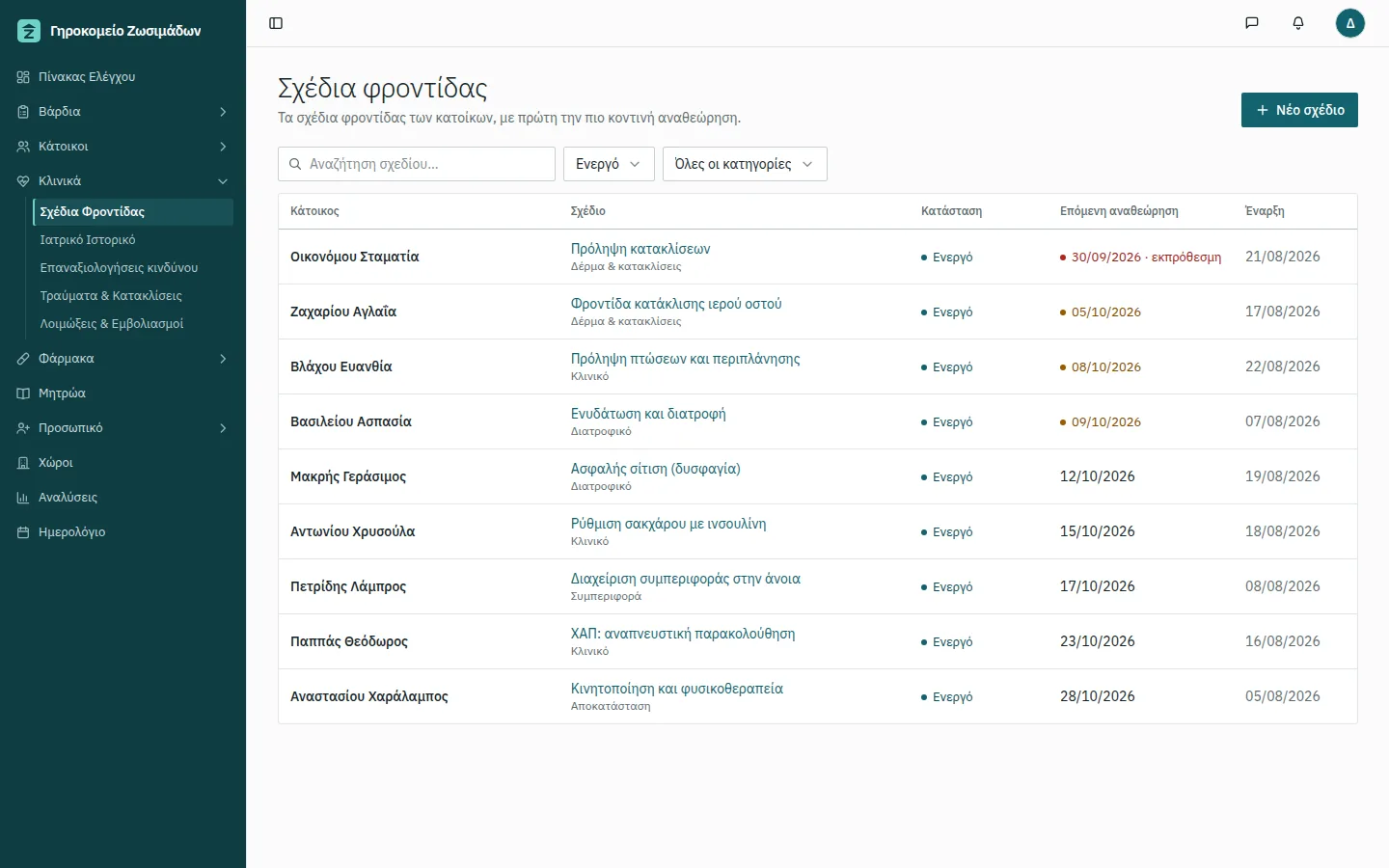This screenshot has width=1389, height=868.
Task: Click resident name Οικονόμου Σταματία
Action: point(355,257)
